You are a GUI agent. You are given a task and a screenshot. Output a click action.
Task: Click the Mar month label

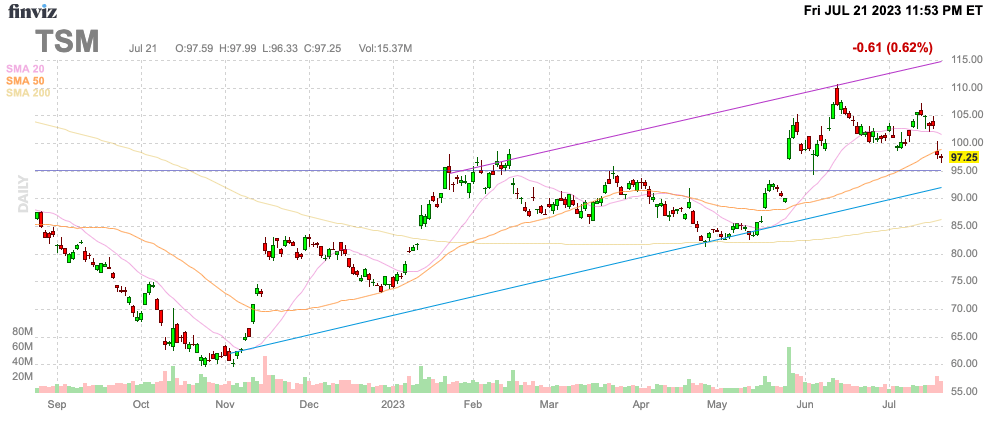pyautogui.click(x=550, y=404)
